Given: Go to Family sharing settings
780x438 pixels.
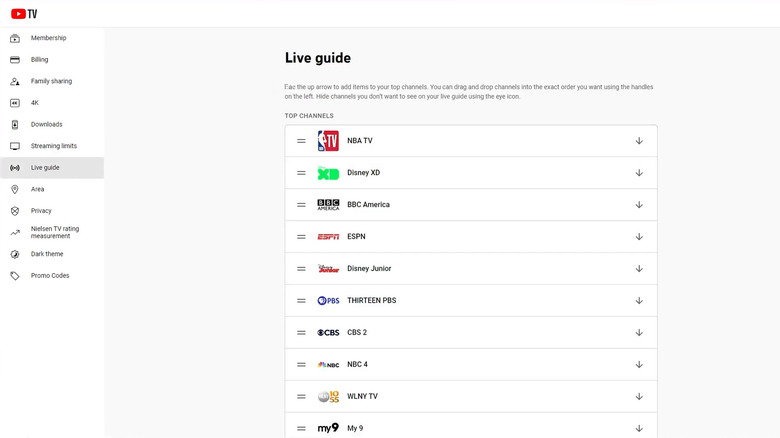Looking at the screenshot, I should (52, 81).
